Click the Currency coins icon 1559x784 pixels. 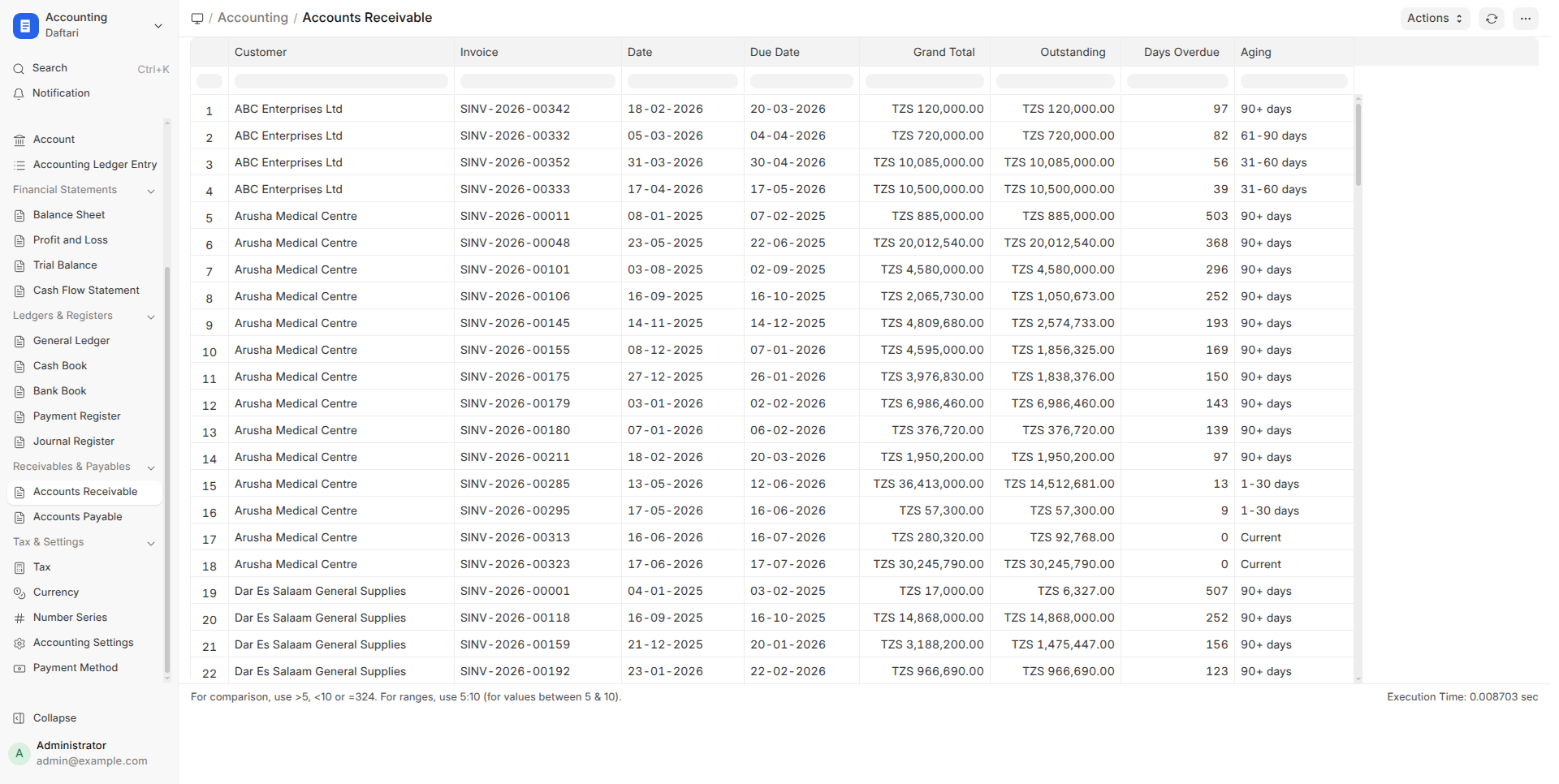[19, 593]
